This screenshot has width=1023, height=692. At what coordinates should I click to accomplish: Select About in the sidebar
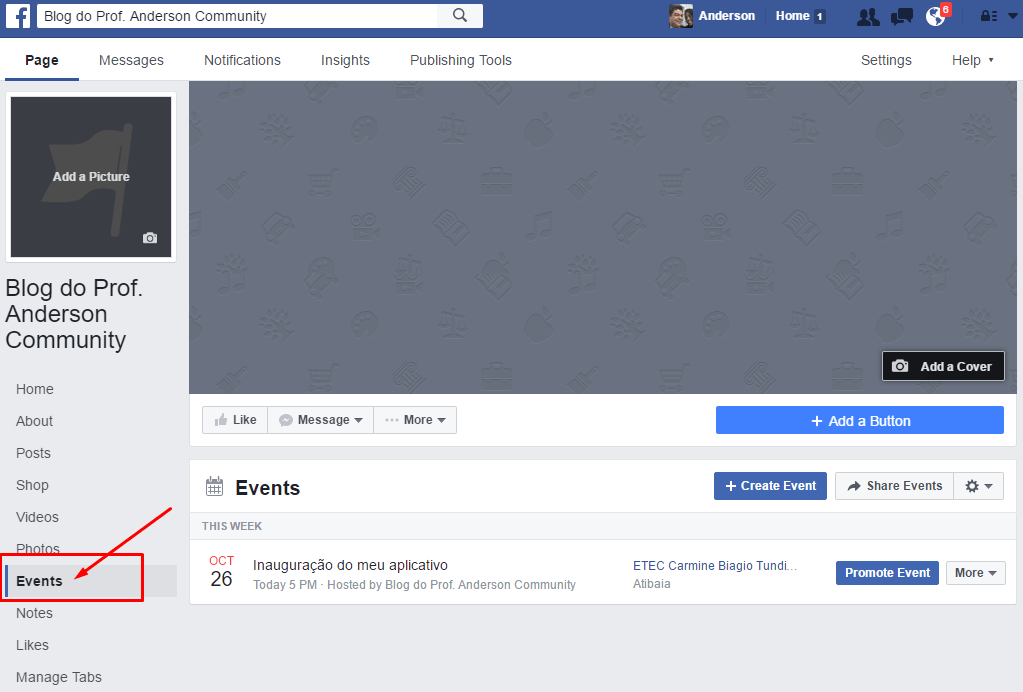(35, 421)
